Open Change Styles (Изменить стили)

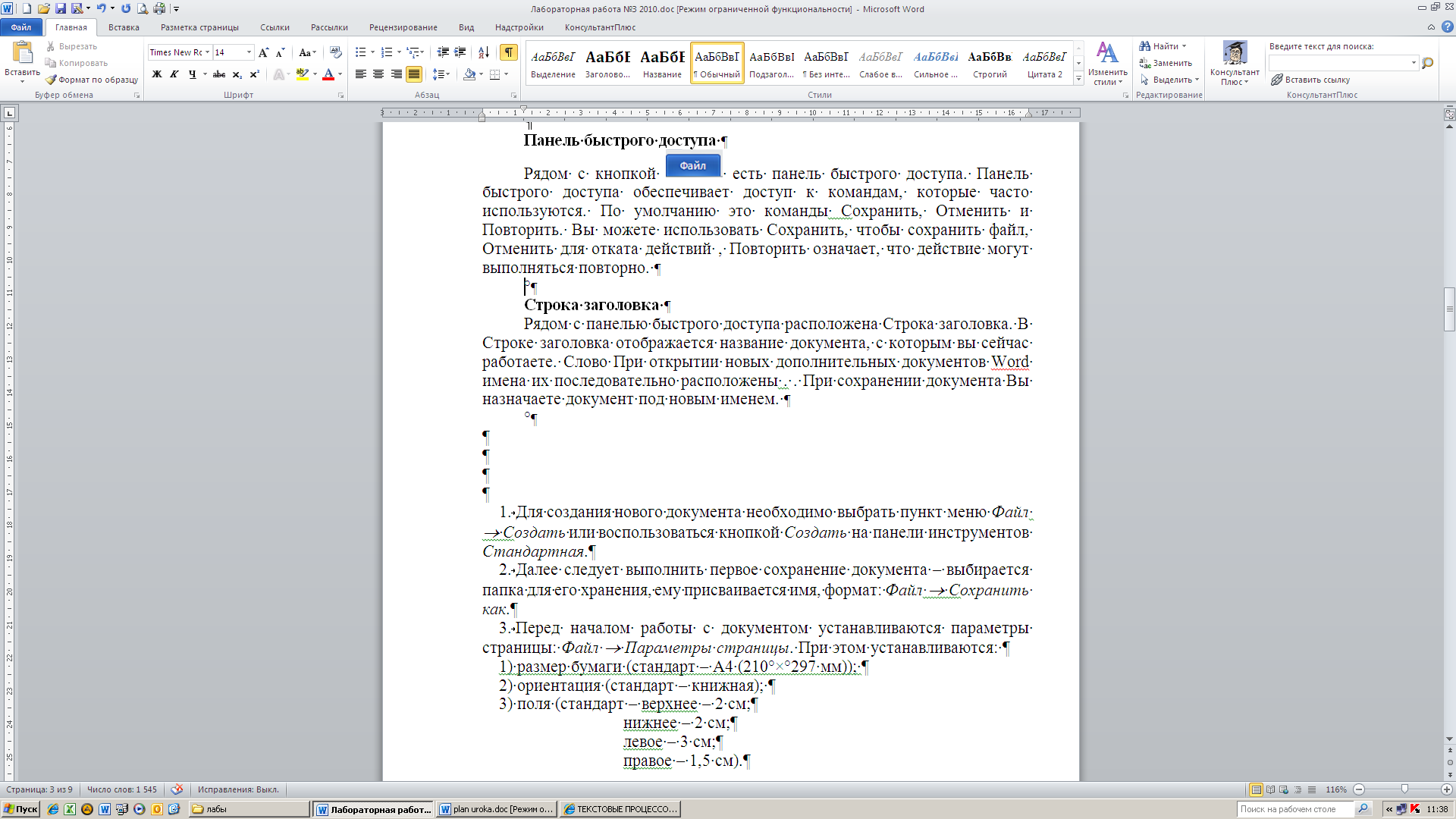click(1107, 64)
